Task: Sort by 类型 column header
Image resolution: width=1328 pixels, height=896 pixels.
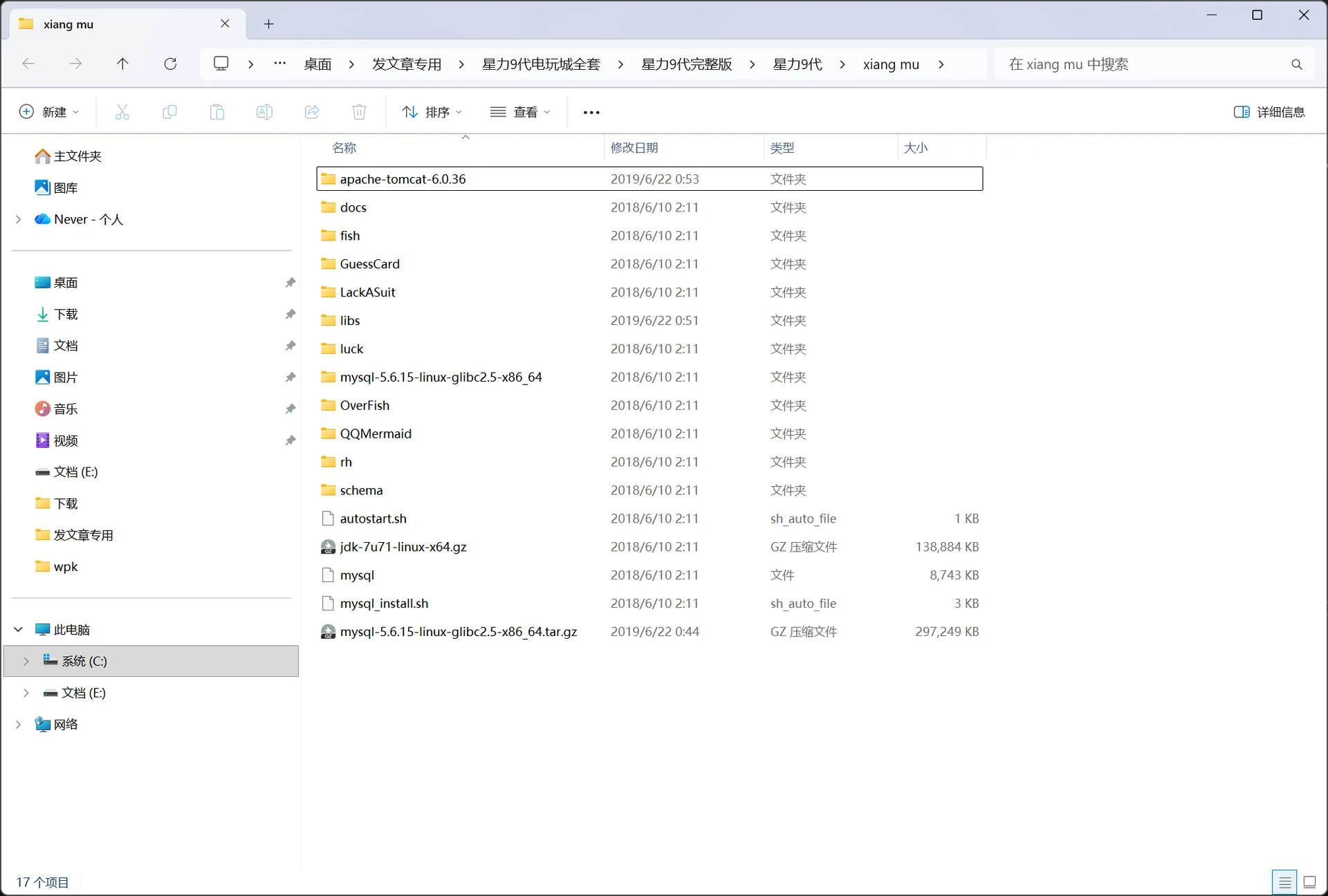Action: 831,148
